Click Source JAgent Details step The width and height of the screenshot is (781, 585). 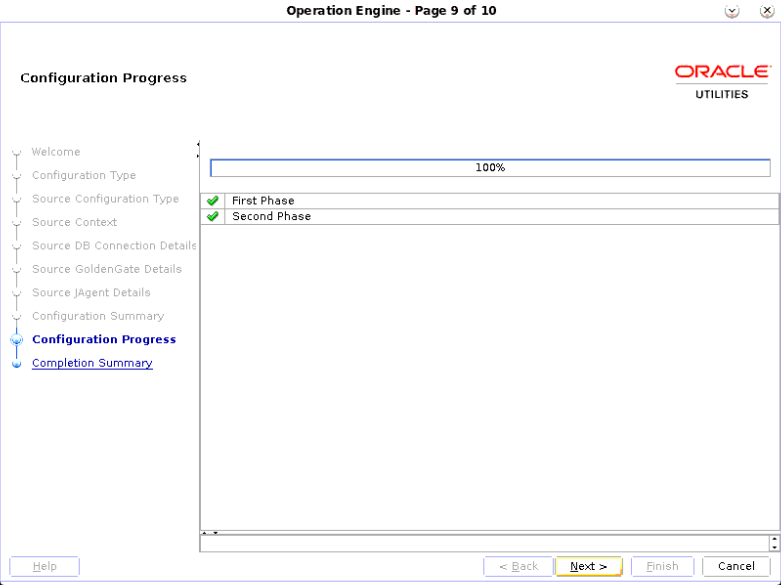(x=91, y=292)
